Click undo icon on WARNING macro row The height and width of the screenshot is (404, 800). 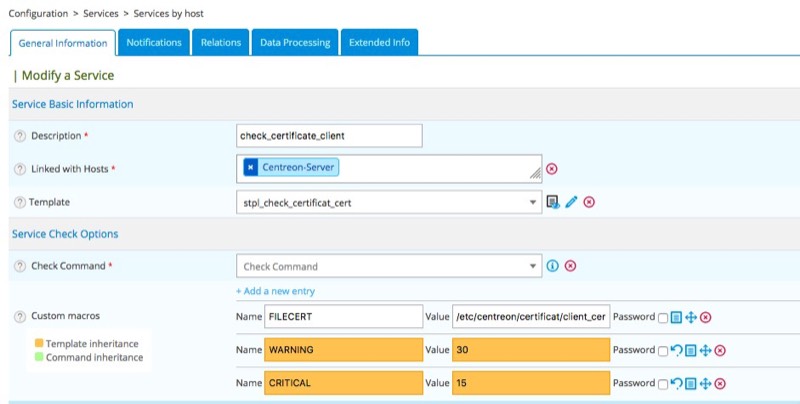pos(675,350)
